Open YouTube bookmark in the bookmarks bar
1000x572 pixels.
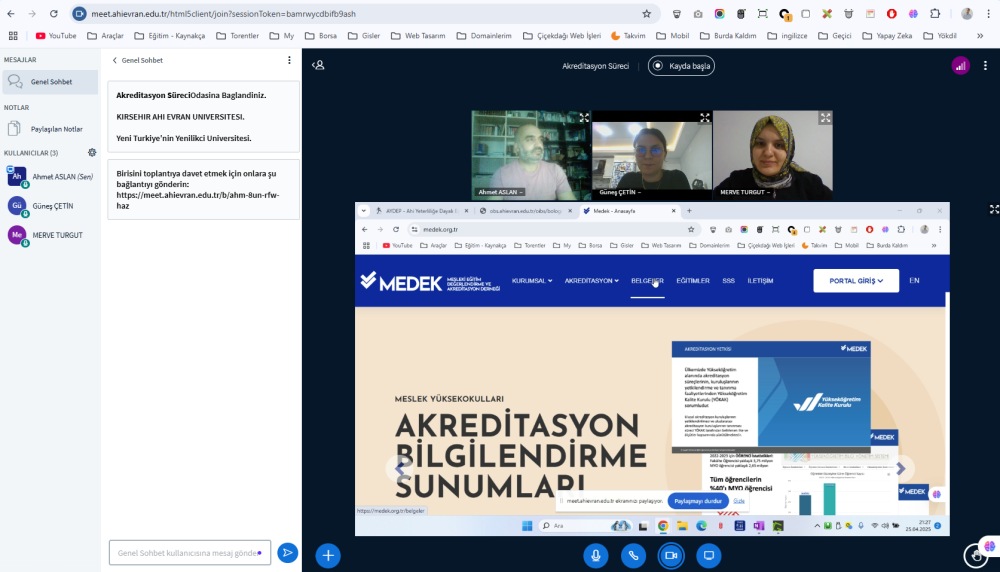pos(56,36)
